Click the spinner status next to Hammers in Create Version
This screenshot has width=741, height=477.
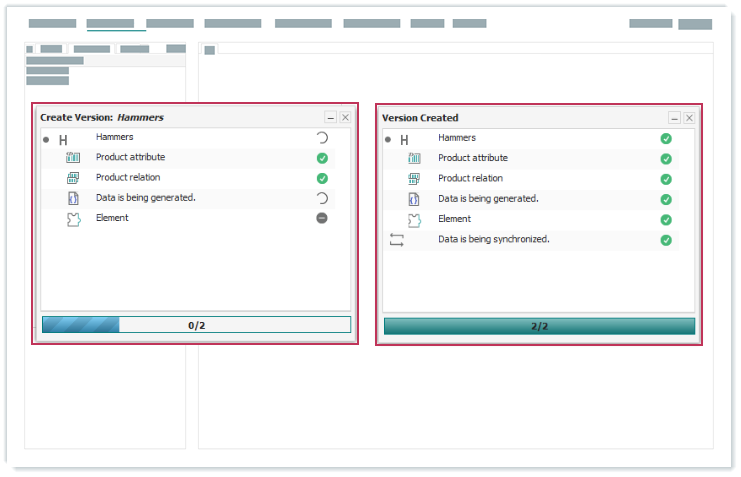(322, 138)
